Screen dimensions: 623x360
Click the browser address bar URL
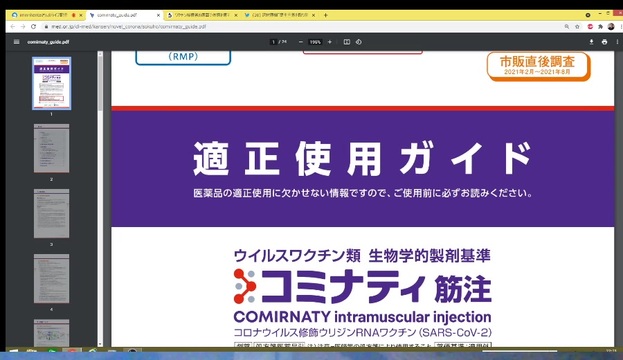[x=128, y=27]
